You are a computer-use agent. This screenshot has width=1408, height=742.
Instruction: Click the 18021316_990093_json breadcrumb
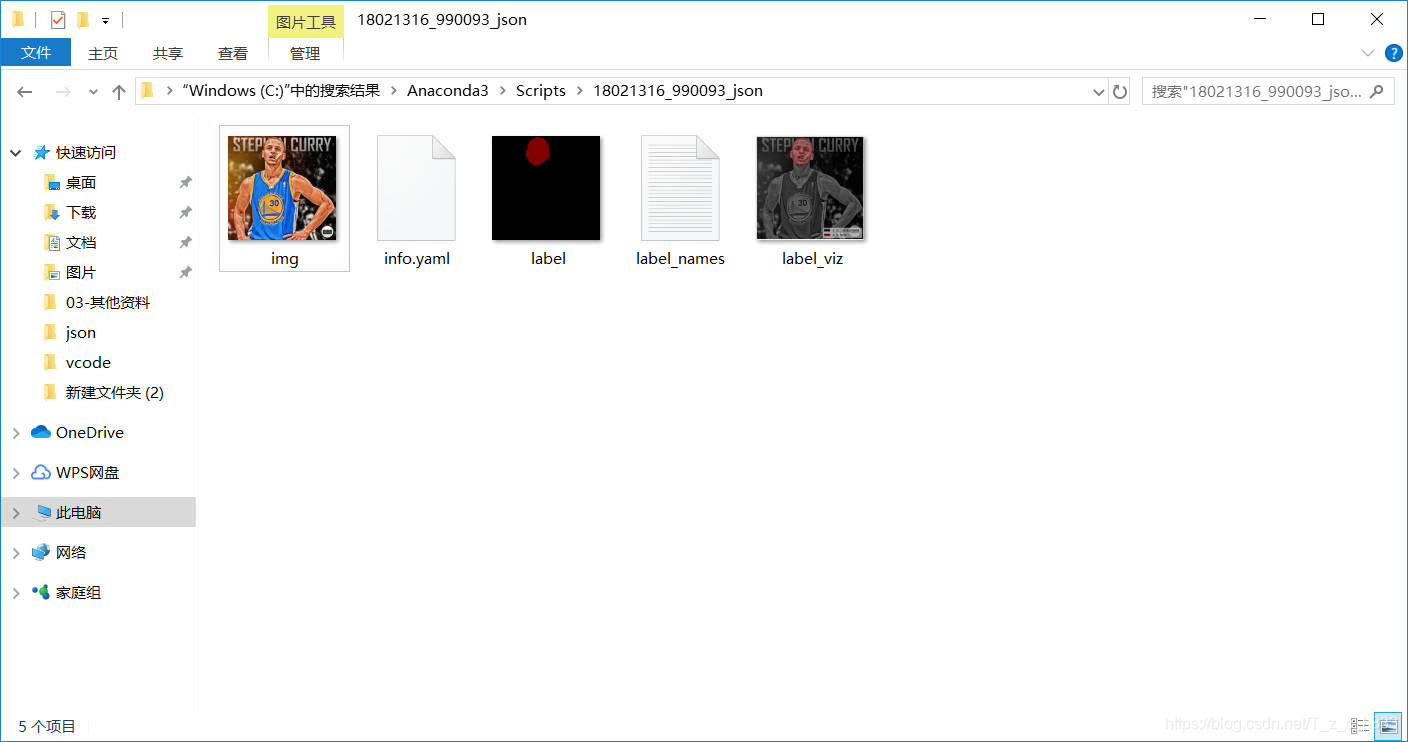[678, 90]
